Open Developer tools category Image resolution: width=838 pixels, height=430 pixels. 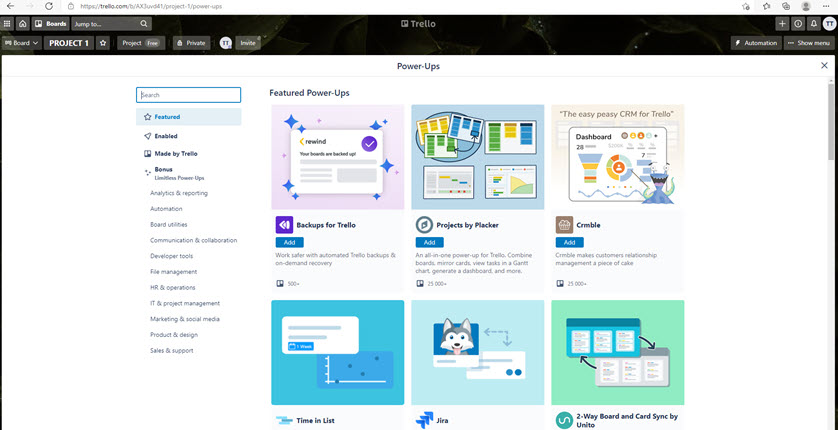172,256
